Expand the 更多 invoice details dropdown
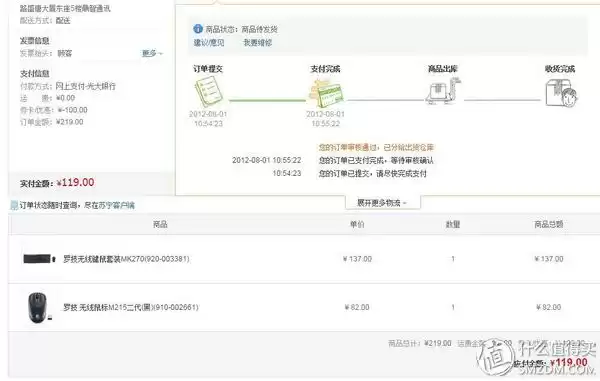Screen dimensions: 600x381 tap(152, 54)
